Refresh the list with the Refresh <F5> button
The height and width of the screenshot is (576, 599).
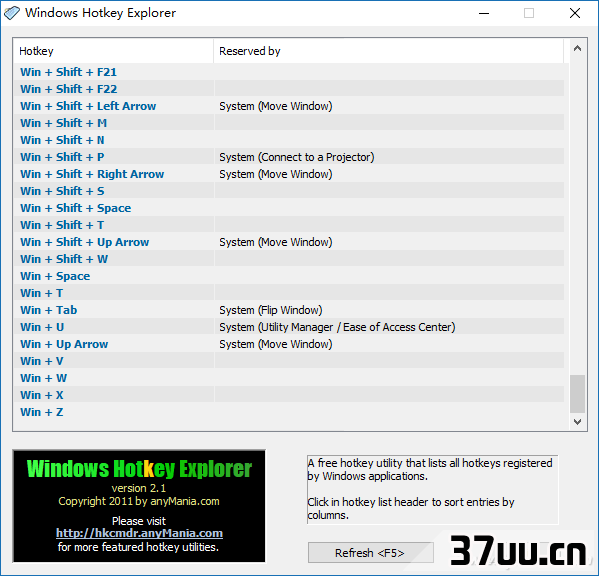[370, 553]
